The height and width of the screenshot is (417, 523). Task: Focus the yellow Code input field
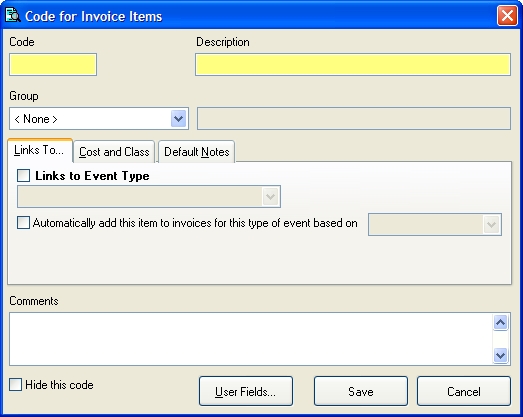click(x=53, y=64)
